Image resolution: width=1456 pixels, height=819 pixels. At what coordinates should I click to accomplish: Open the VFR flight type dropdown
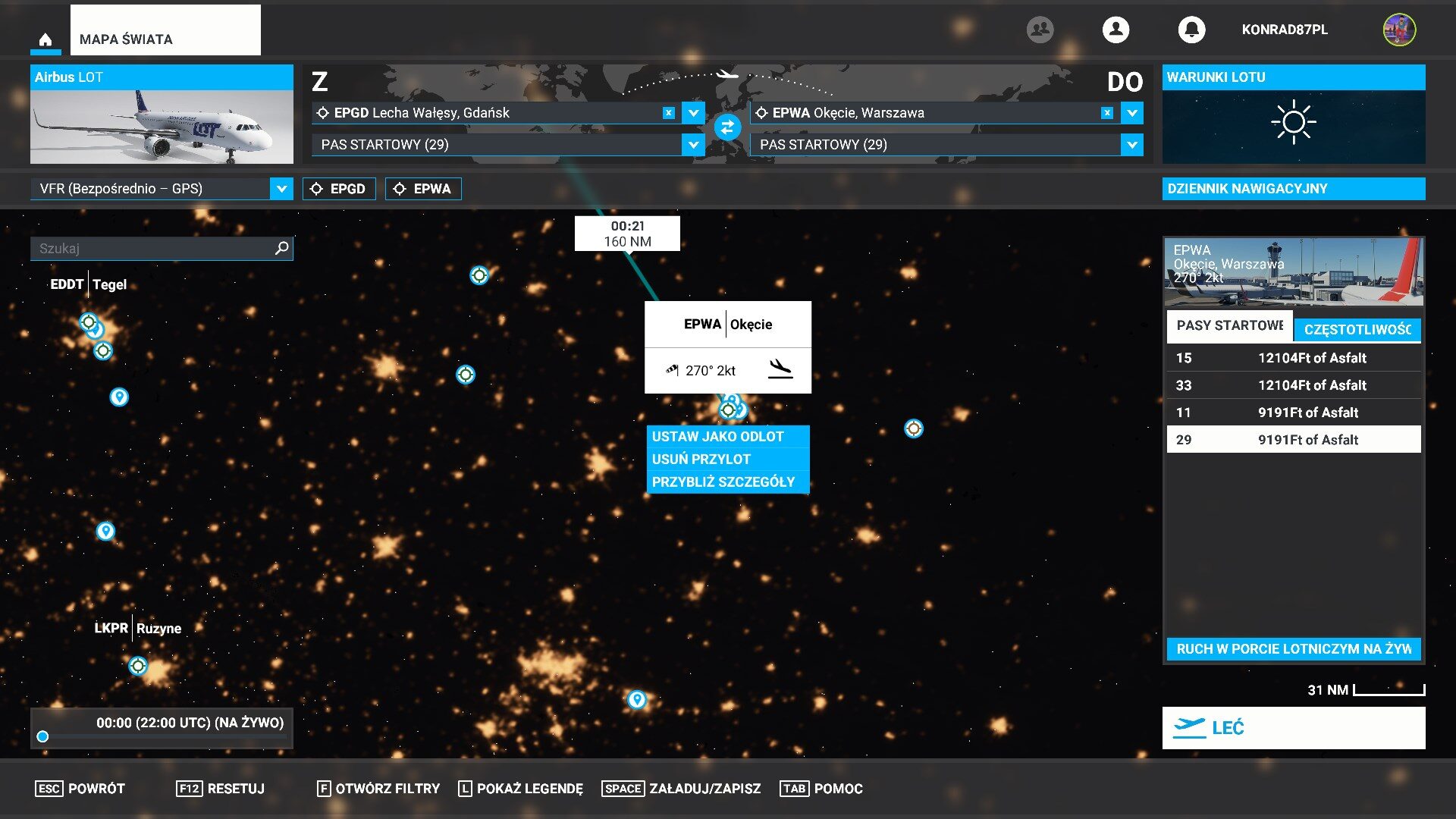click(x=281, y=189)
